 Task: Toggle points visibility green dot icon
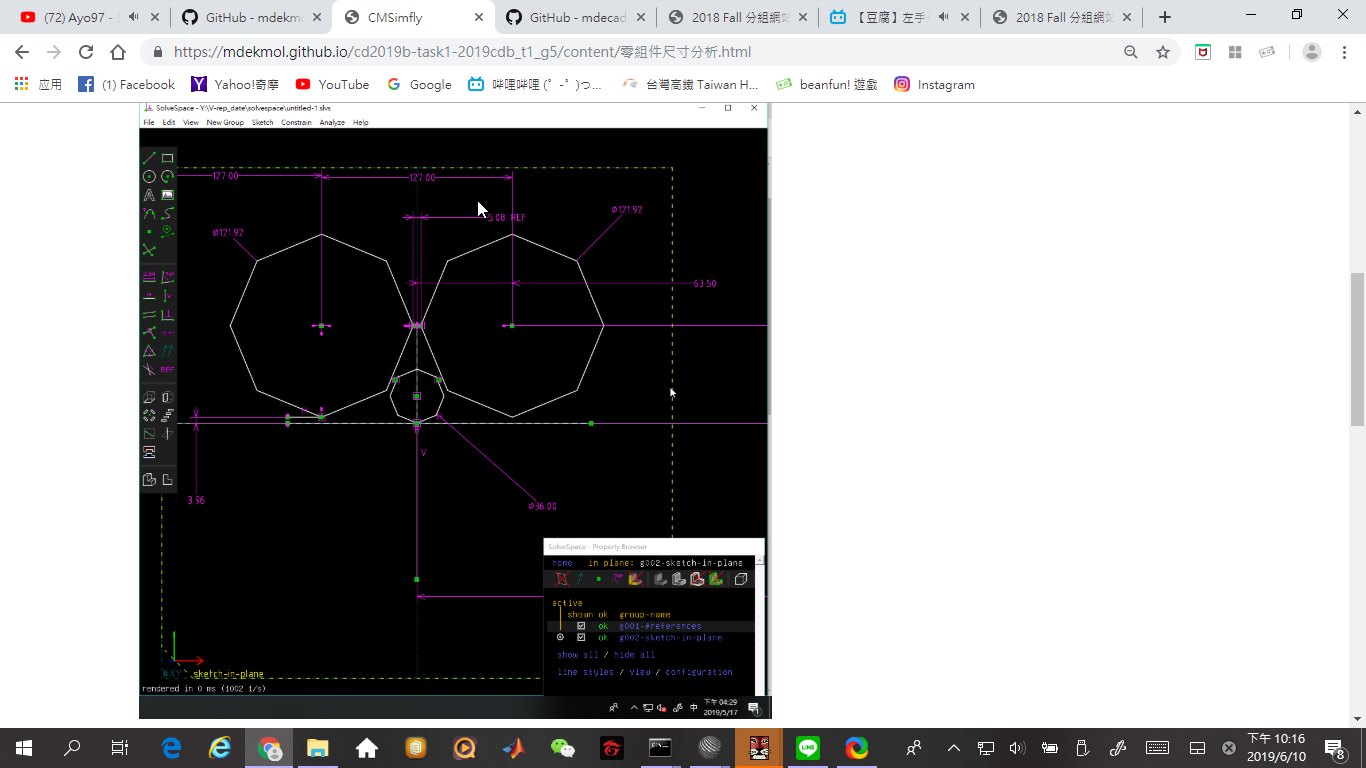599,579
